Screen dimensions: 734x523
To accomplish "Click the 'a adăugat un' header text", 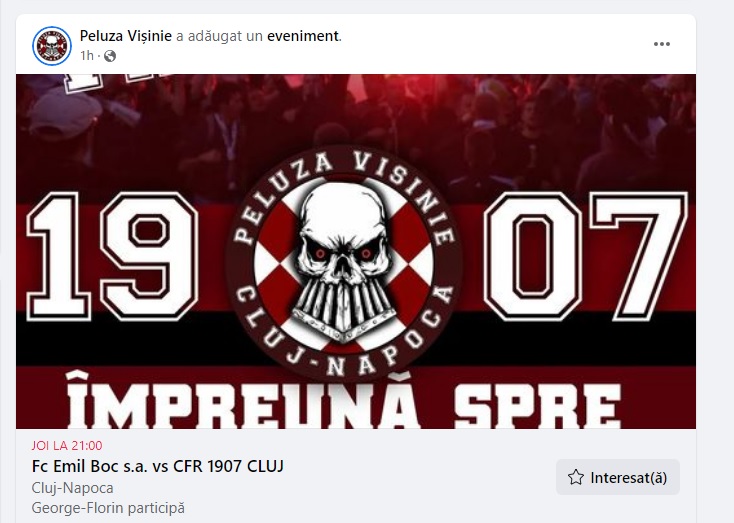I will coord(220,36).
